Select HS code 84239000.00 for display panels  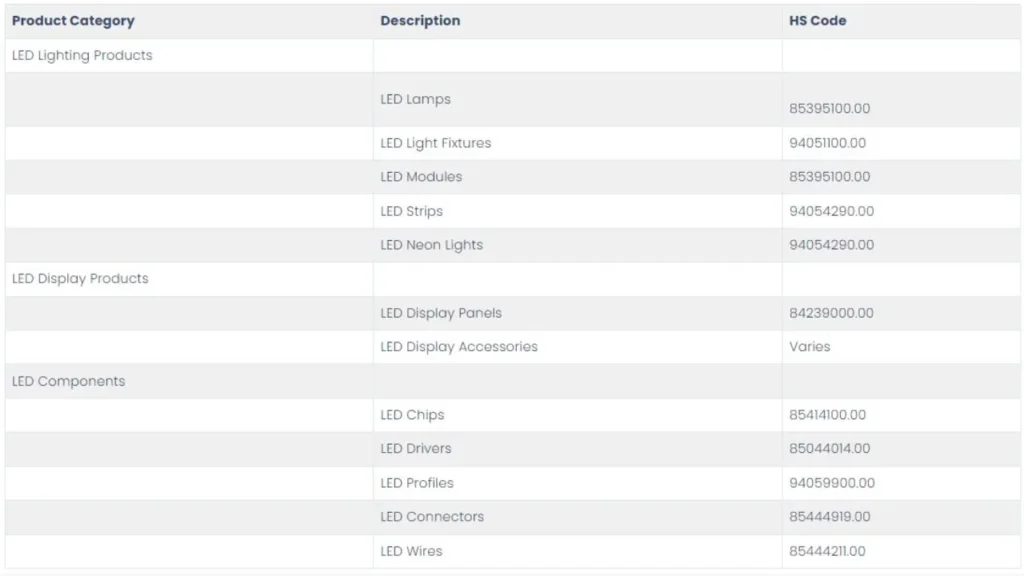point(831,313)
